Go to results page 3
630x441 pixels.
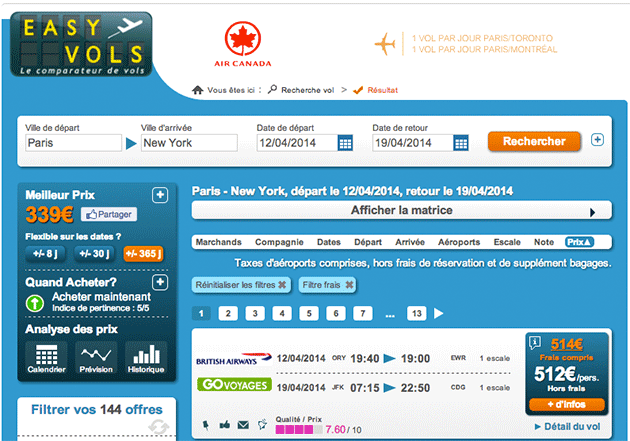(255, 313)
